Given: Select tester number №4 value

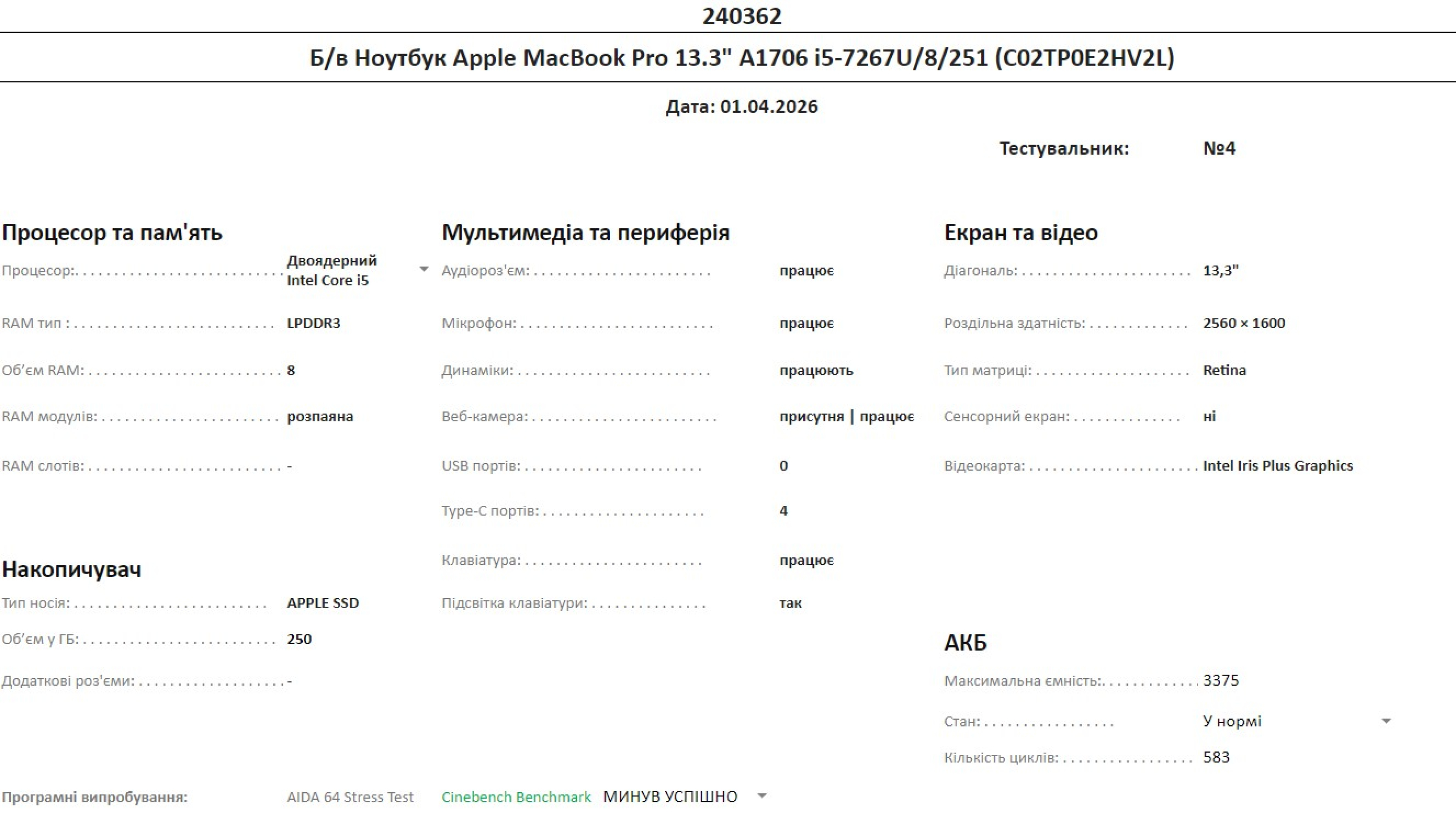Looking at the screenshot, I should pyautogui.click(x=1219, y=148).
